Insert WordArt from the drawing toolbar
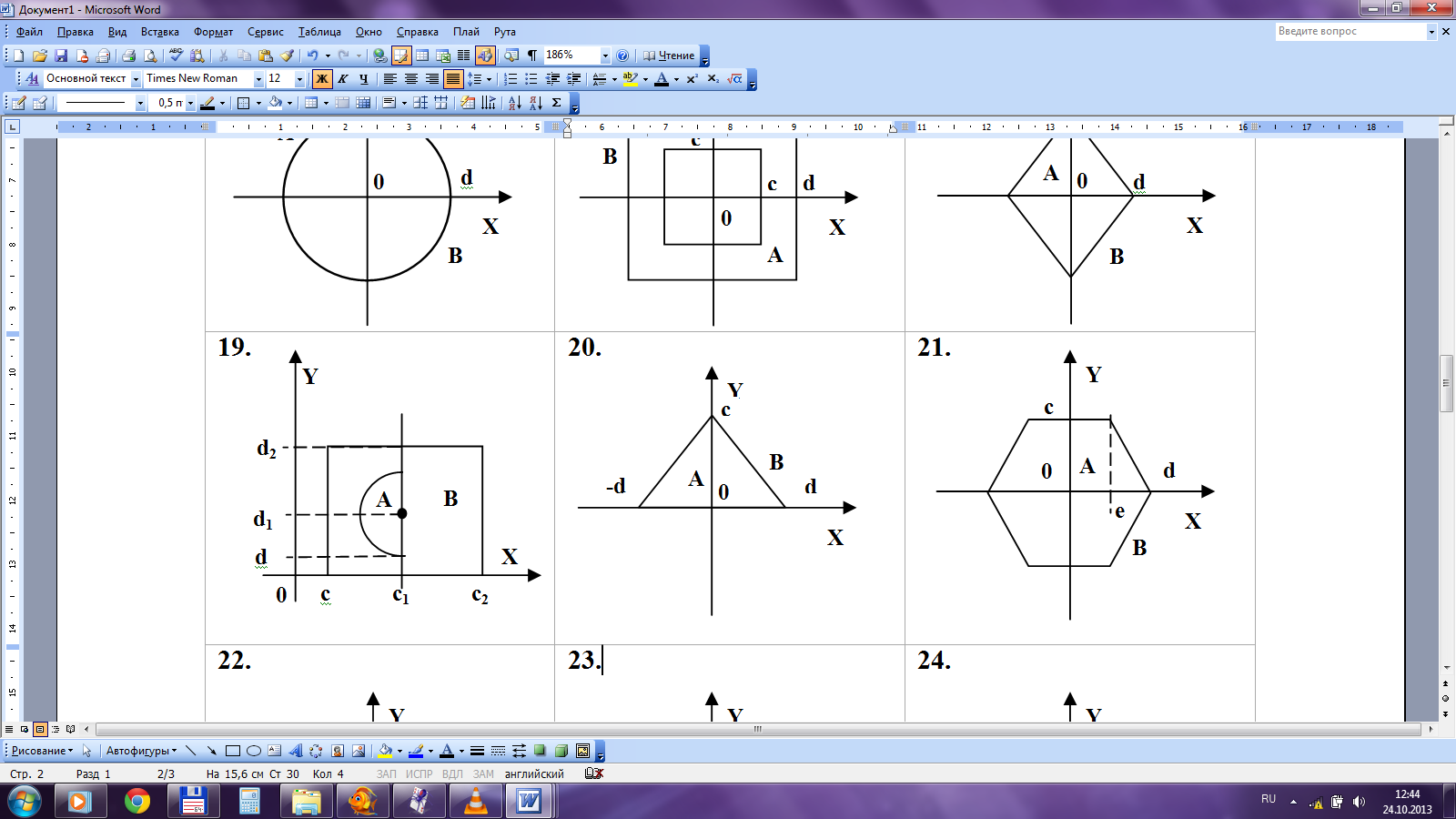The width and height of the screenshot is (1456, 819). click(295, 751)
